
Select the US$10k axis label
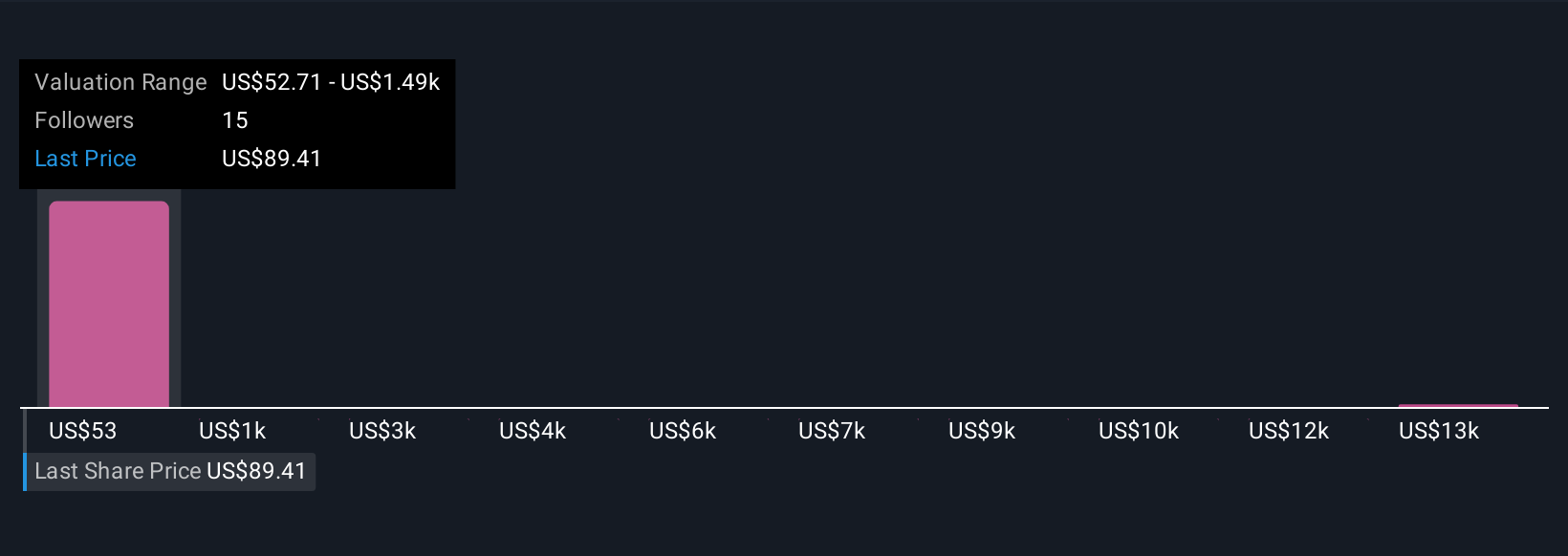[1139, 431]
